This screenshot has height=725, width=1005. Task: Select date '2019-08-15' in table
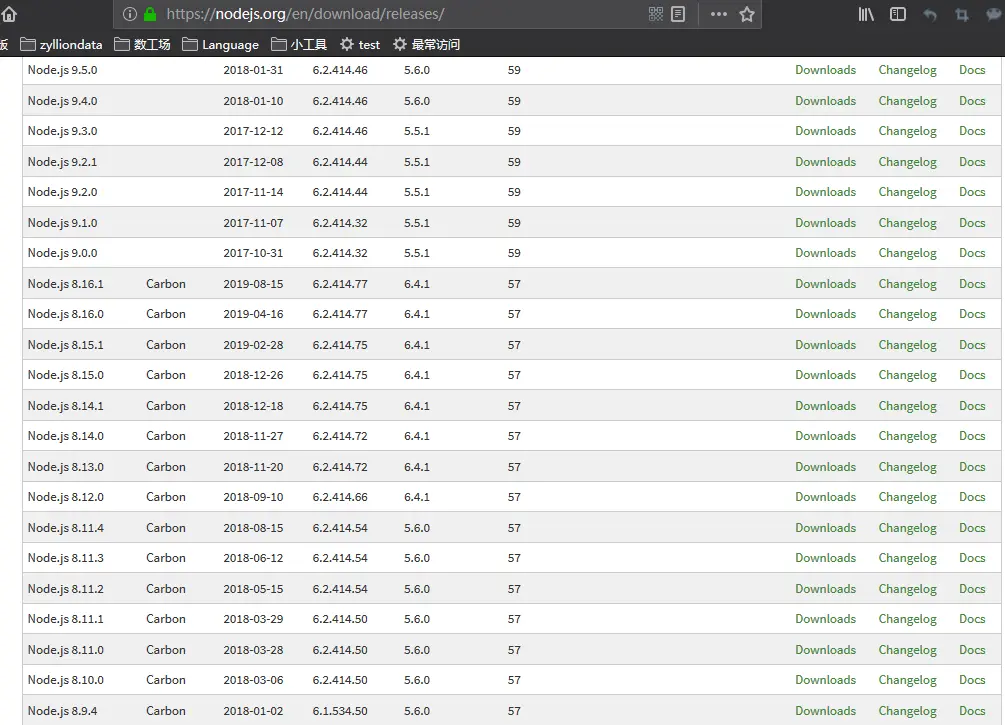pos(253,283)
